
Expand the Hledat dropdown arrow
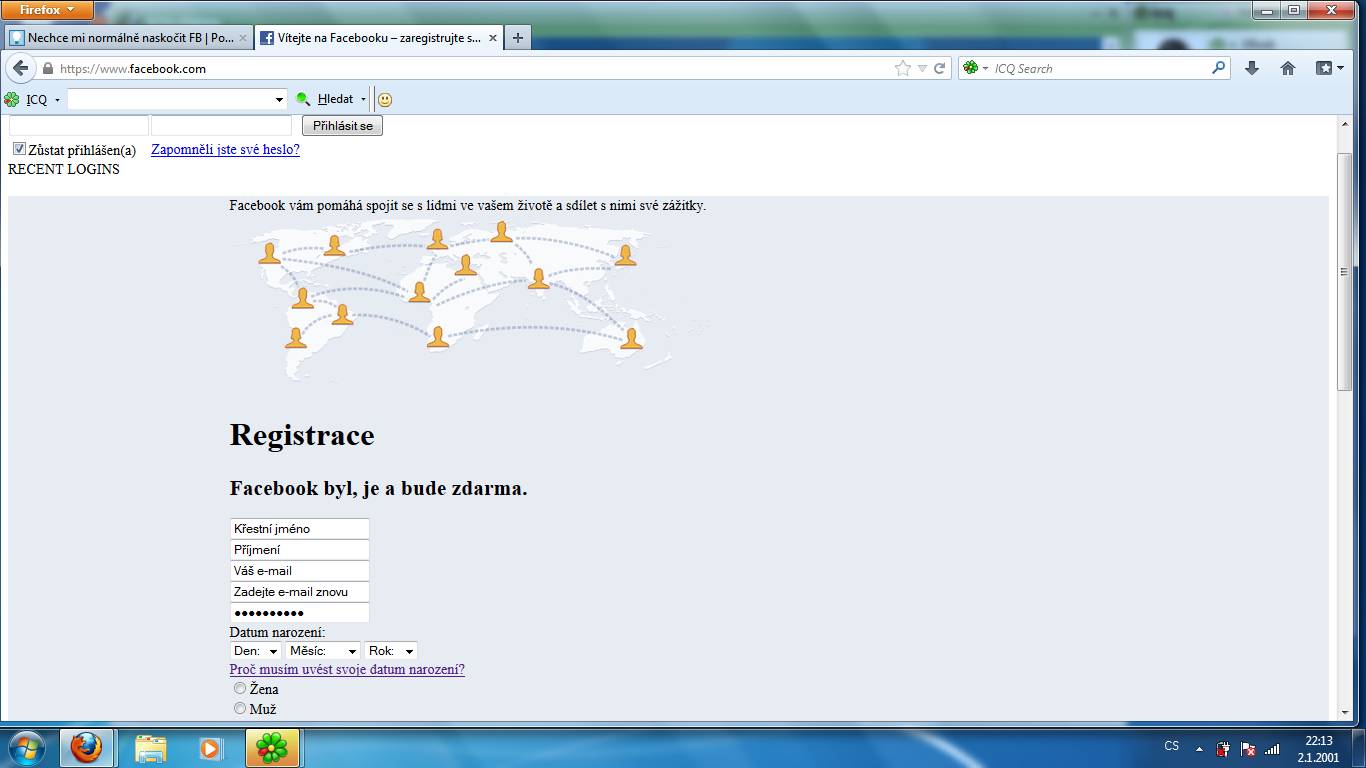[363, 100]
